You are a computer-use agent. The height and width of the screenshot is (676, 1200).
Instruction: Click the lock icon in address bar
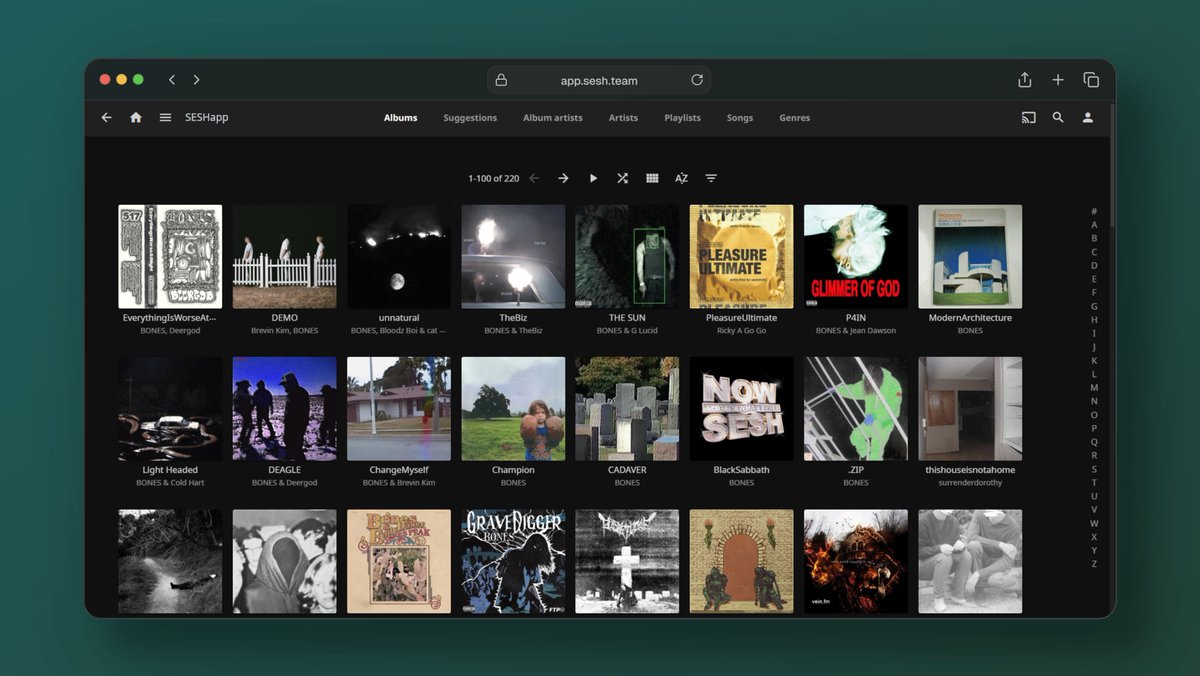[x=501, y=80]
